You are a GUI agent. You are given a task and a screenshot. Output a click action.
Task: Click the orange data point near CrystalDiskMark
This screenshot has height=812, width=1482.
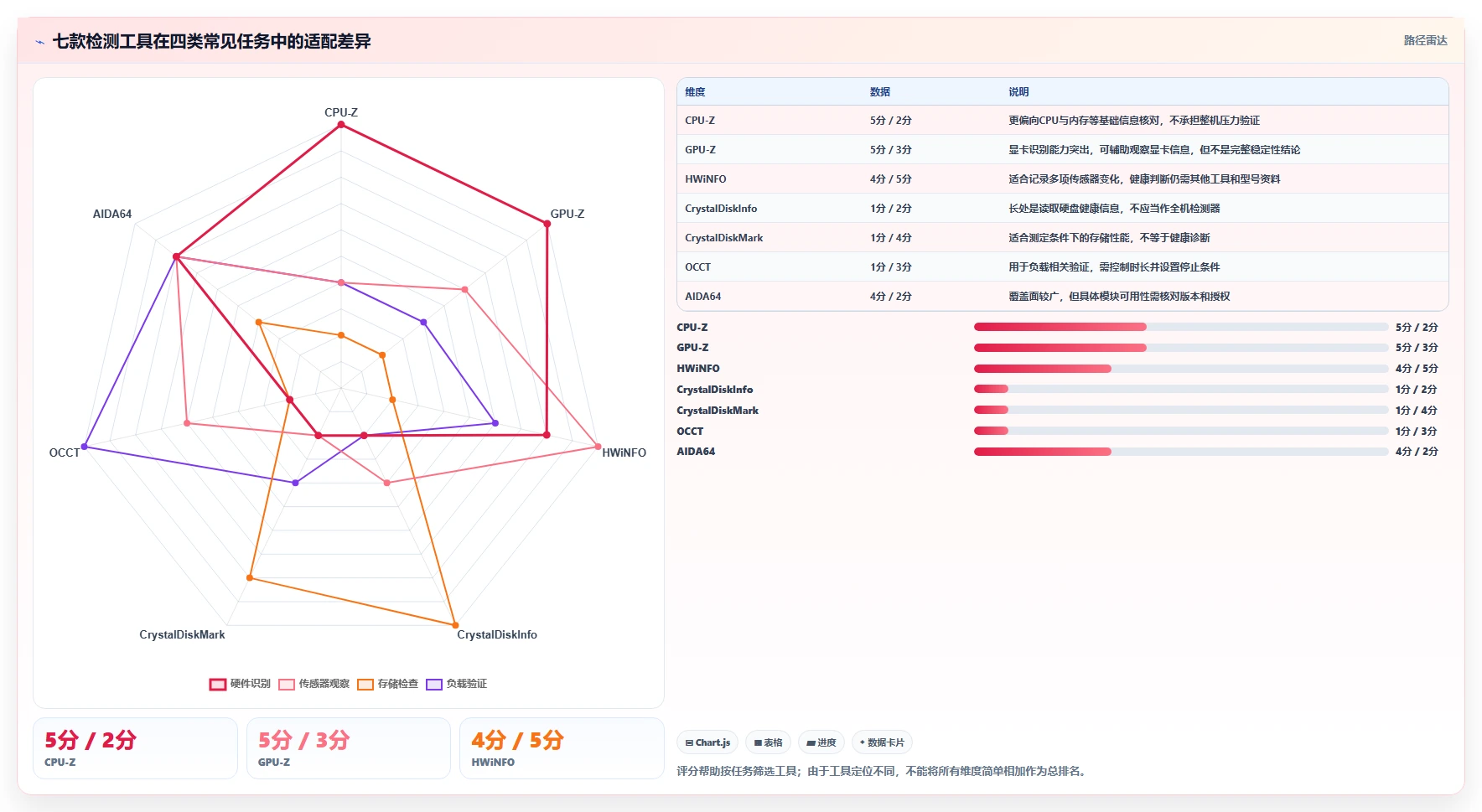250,578
